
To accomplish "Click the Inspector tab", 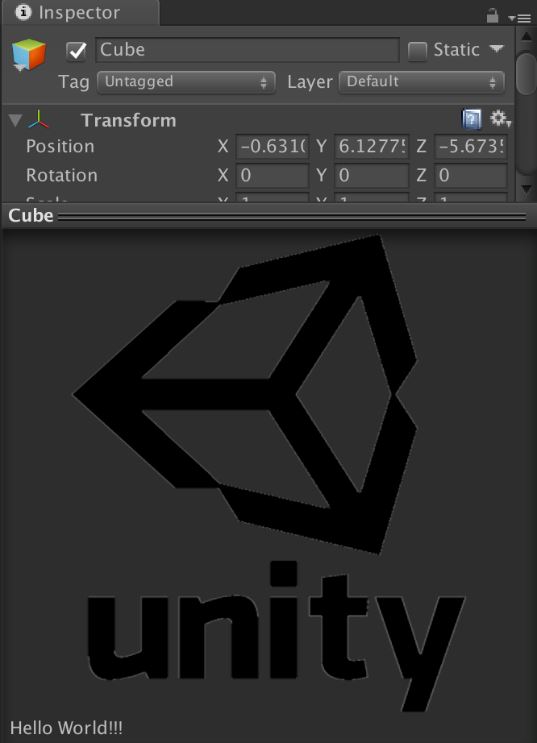I will [80, 13].
